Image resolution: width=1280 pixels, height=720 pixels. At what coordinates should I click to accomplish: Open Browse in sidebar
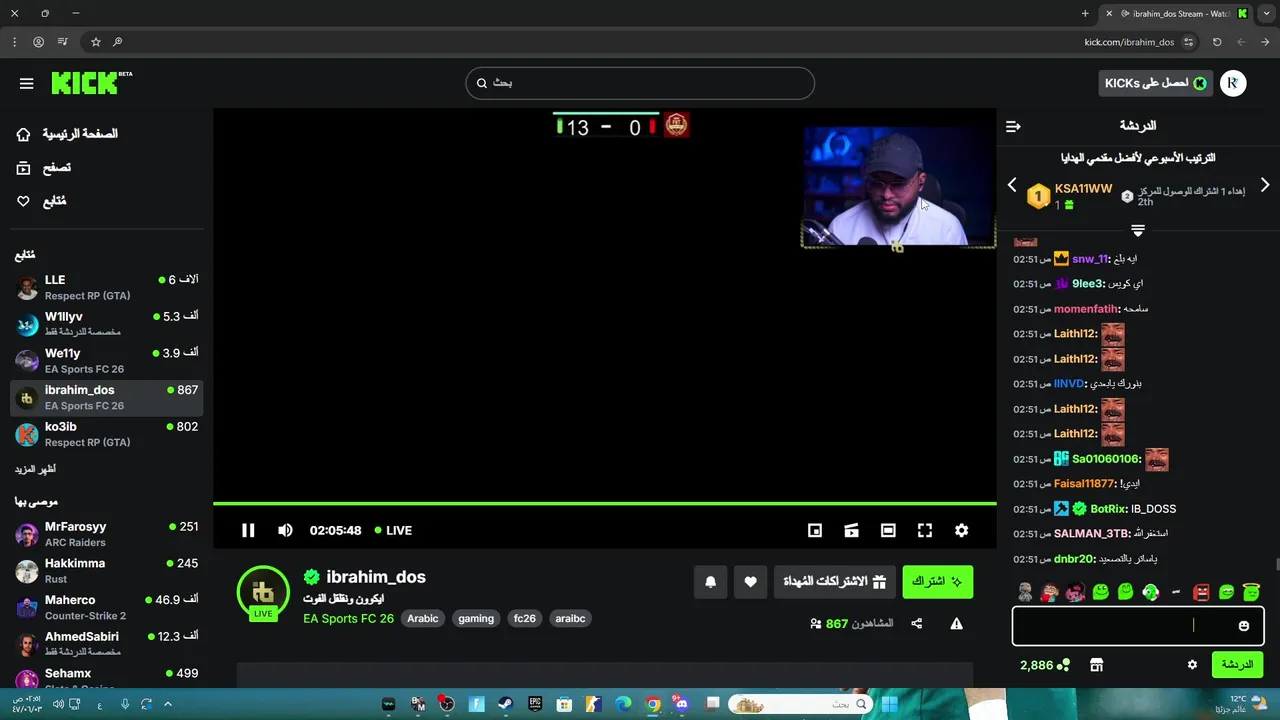click(x=44, y=168)
